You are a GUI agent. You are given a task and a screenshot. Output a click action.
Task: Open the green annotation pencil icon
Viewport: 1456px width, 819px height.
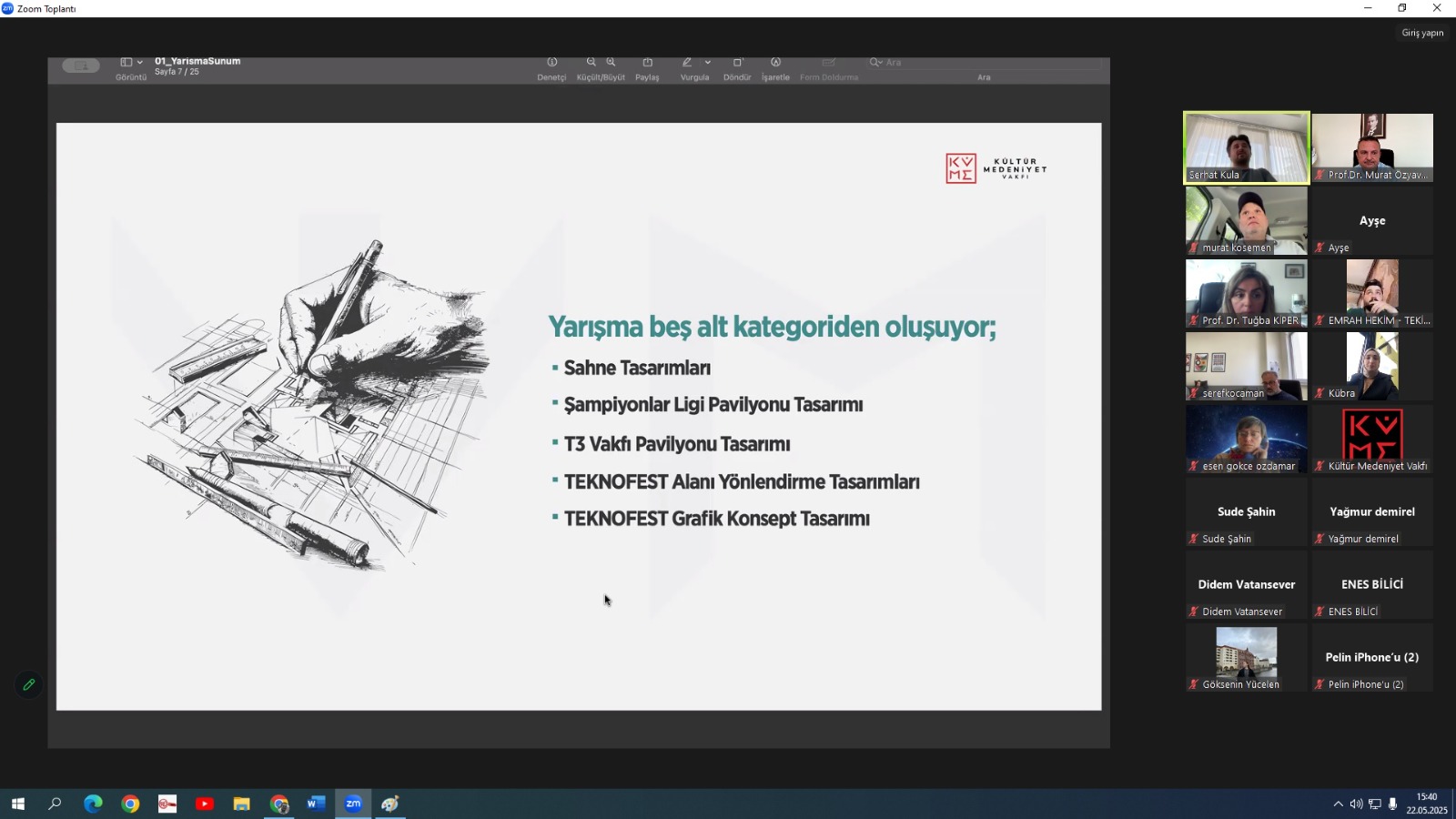pyautogui.click(x=28, y=684)
